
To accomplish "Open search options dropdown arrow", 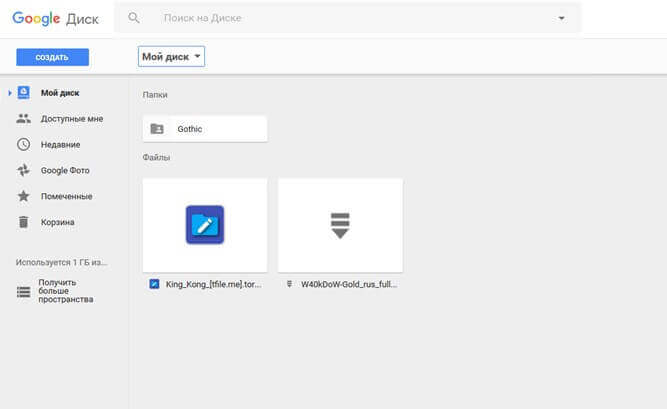I will point(561,18).
